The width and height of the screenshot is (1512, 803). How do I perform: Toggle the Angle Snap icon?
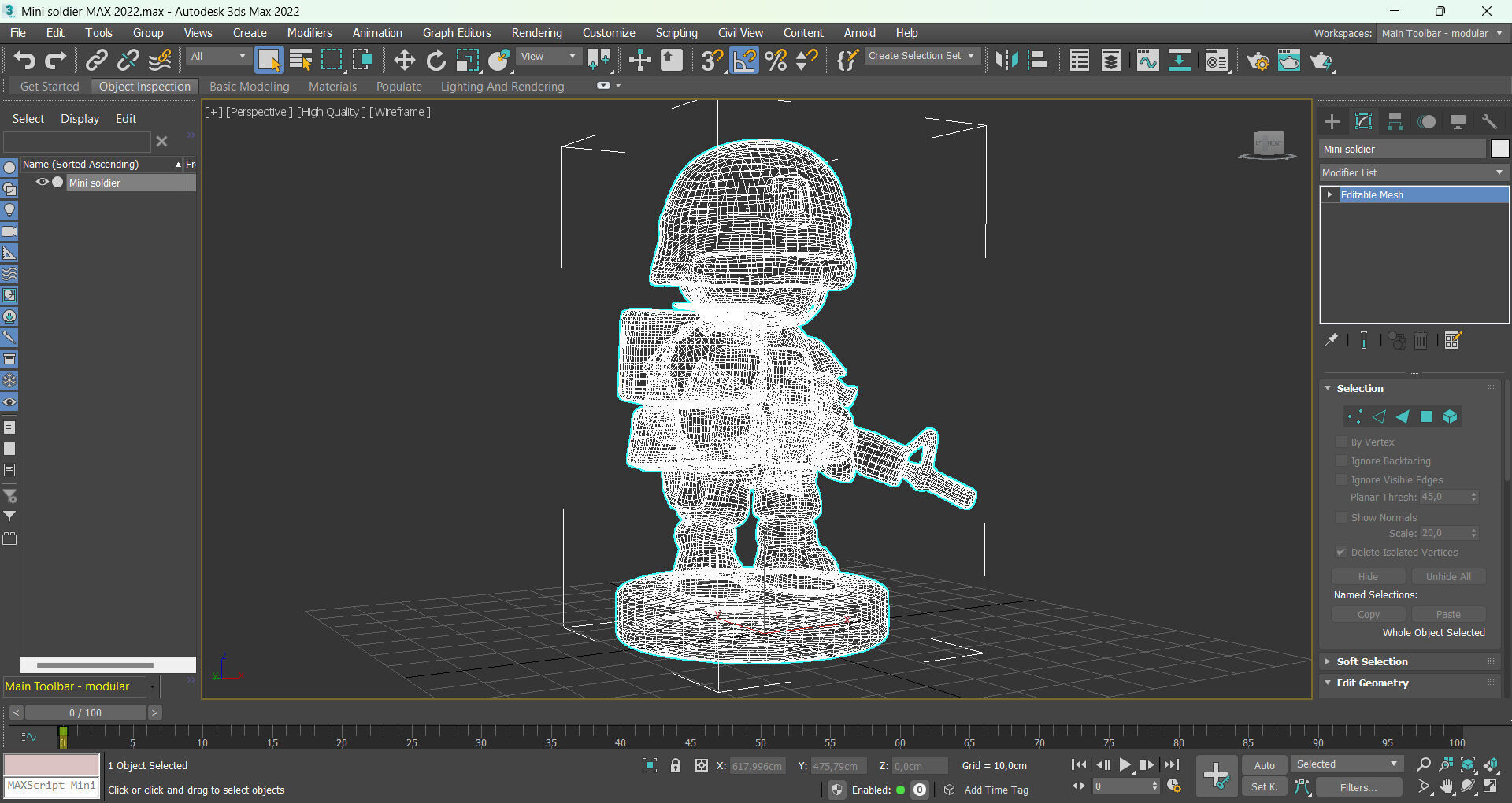pos(743,61)
